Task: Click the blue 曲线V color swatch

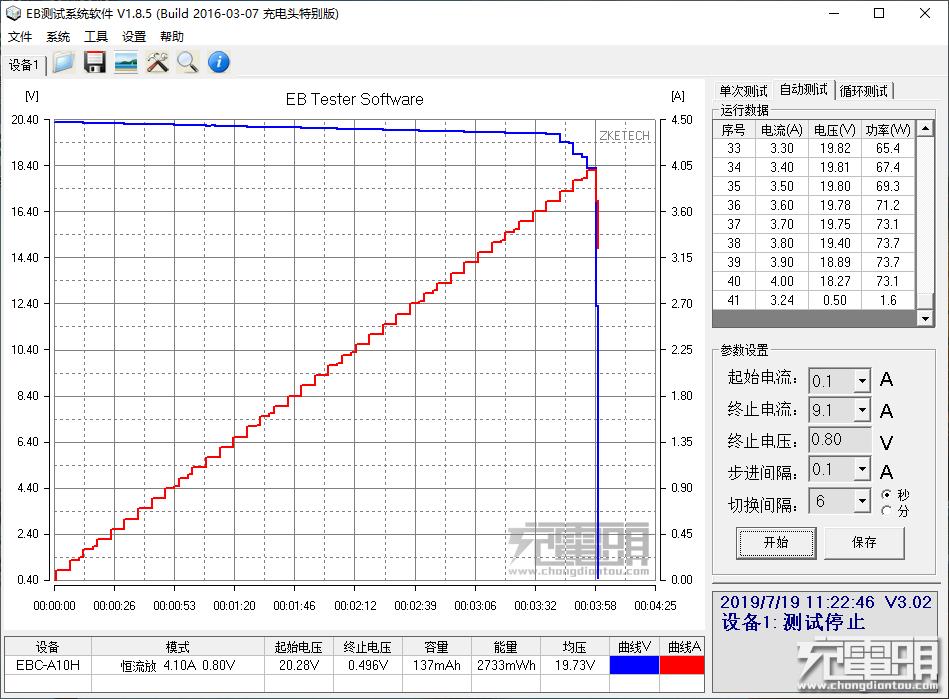Action: [634, 665]
